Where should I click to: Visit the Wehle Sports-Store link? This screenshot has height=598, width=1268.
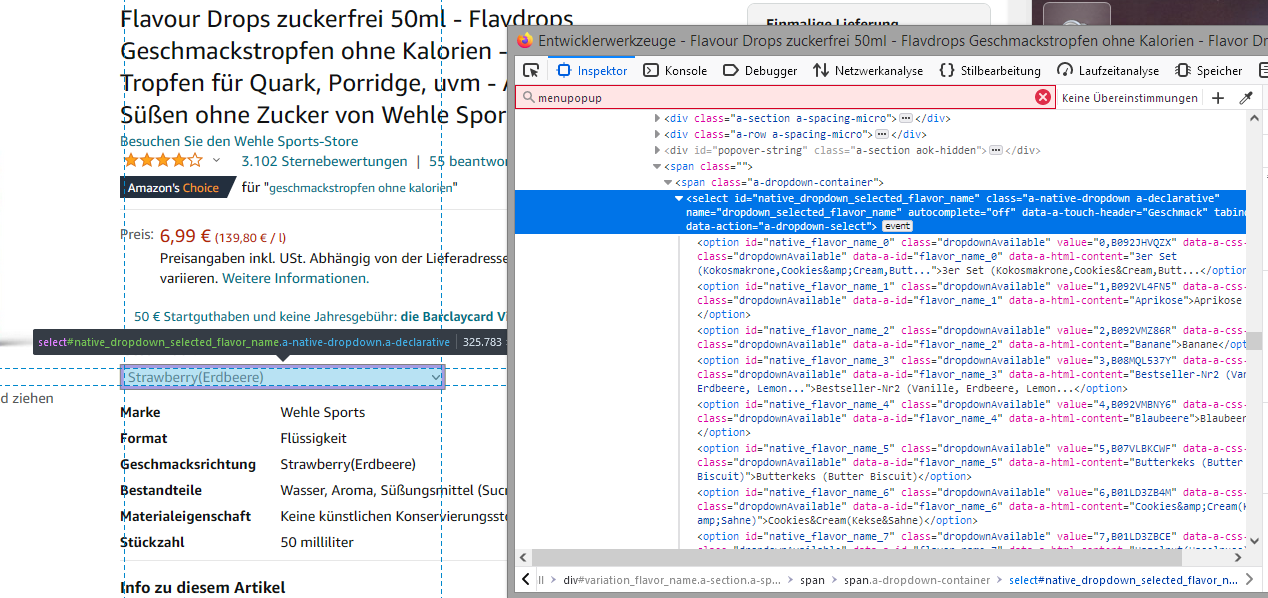239,141
